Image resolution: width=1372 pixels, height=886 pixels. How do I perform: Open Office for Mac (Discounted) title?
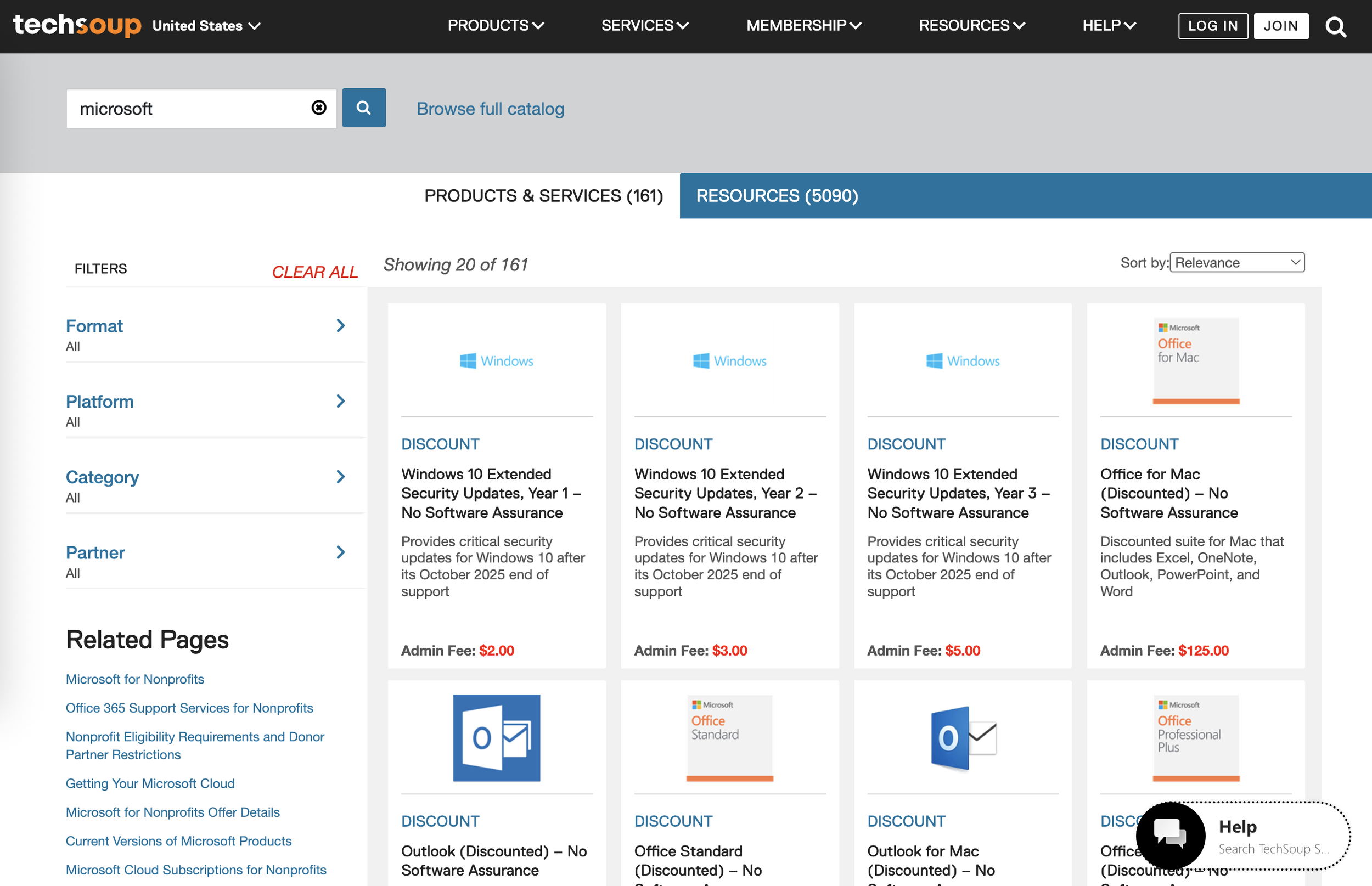pyautogui.click(x=1169, y=493)
